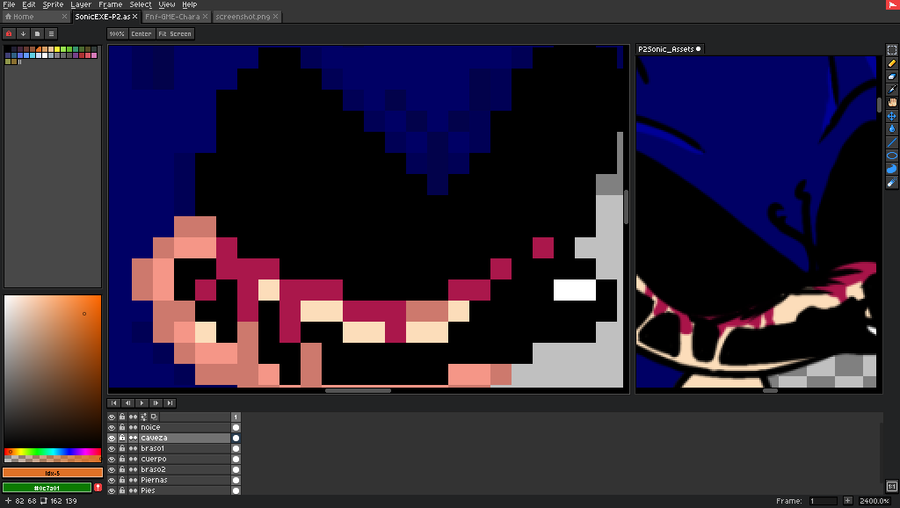Adjust the rainbow hue slider
This screenshot has height=508, width=900.
52,452
